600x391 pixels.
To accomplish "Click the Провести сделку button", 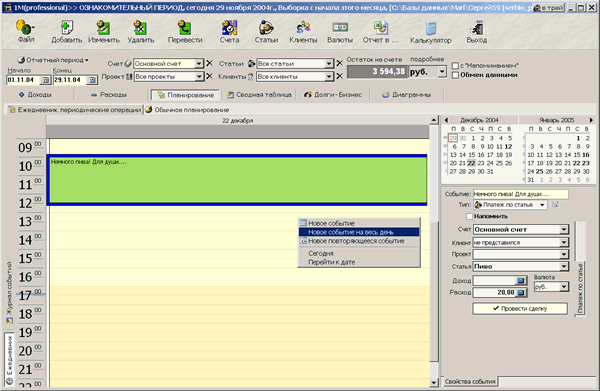I will 520,308.
